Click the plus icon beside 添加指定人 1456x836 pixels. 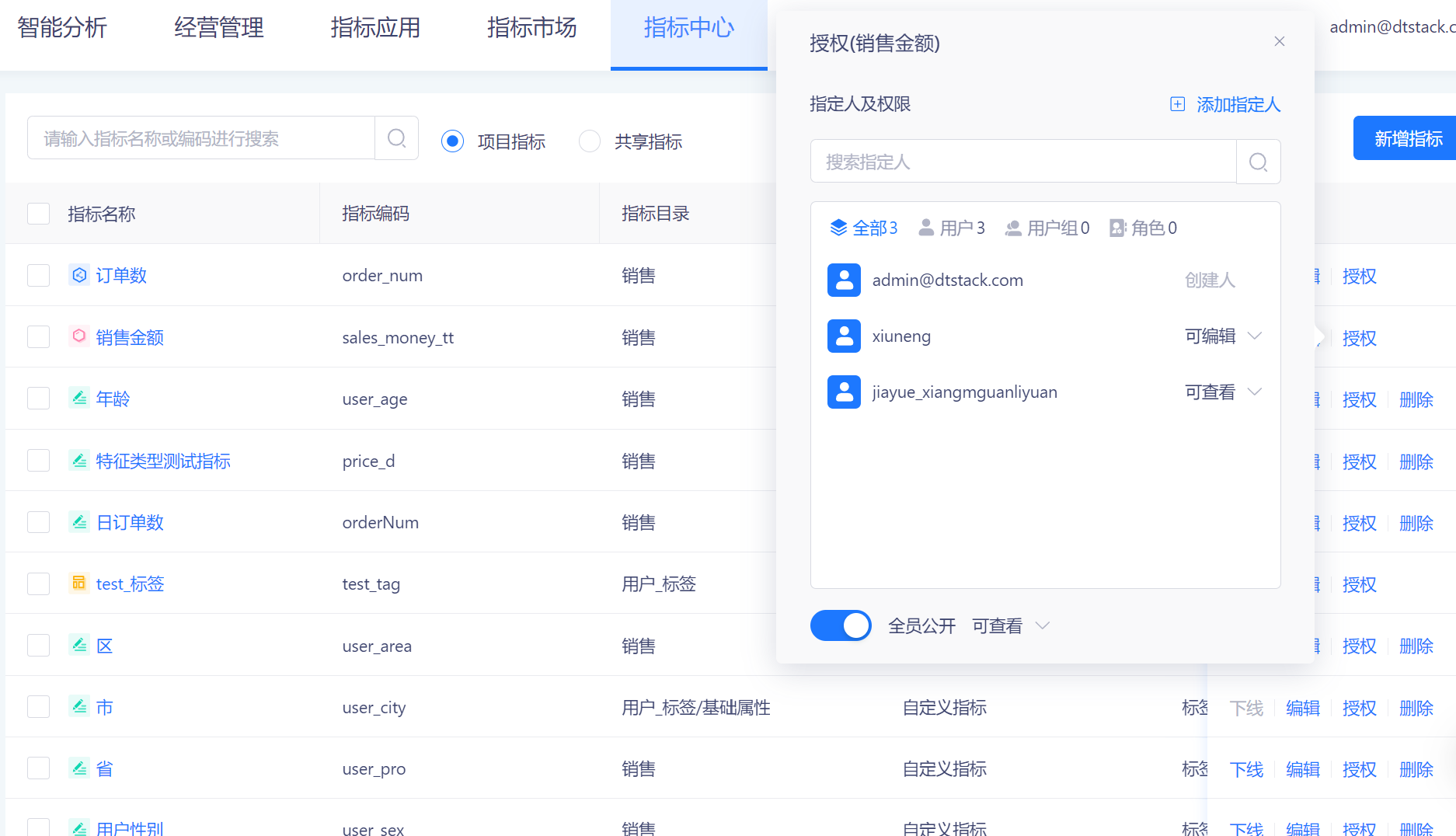pyautogui.click(x=1177, y=104)
